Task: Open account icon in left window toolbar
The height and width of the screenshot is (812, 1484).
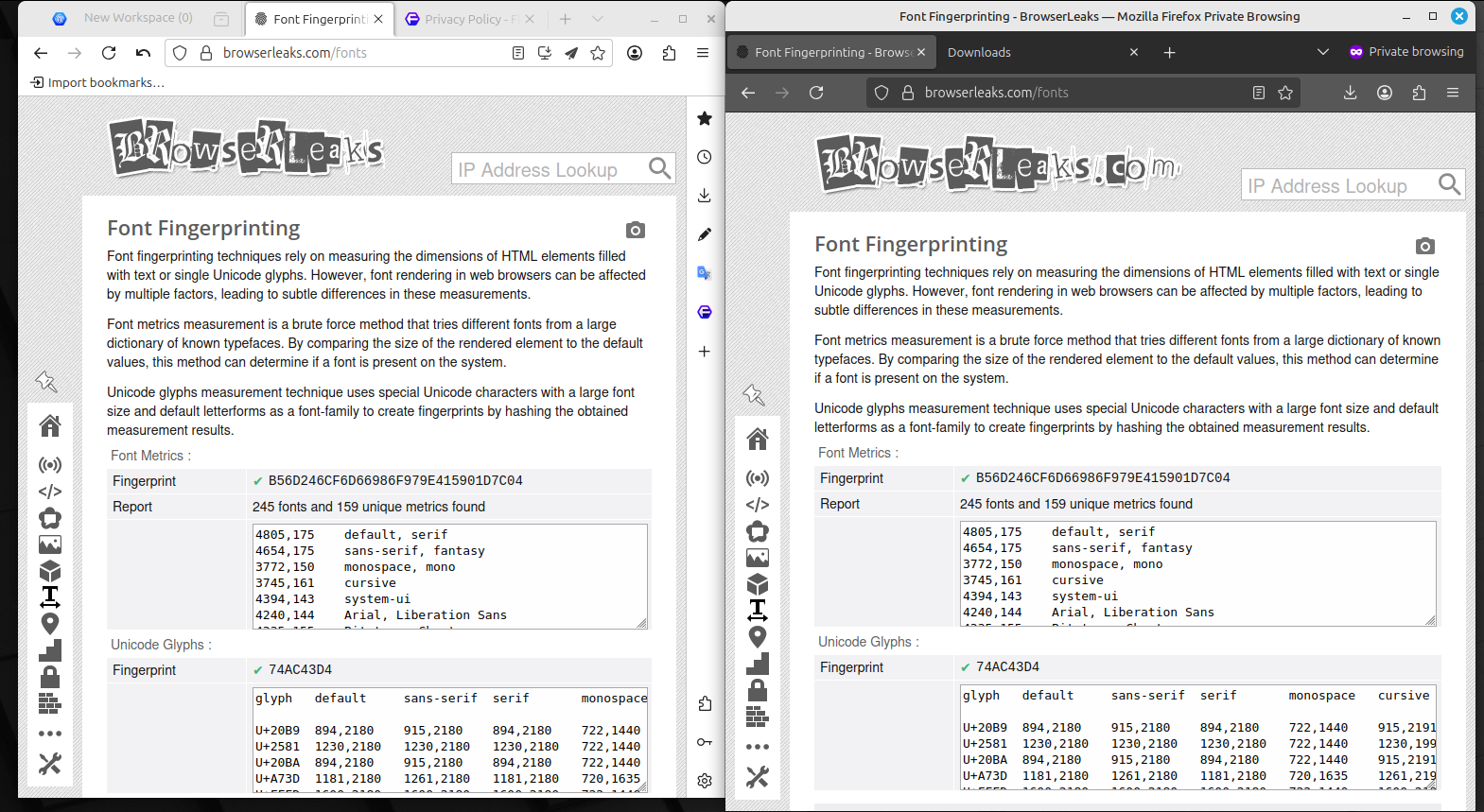Action: pyautogui.click(x=635, y=53)
